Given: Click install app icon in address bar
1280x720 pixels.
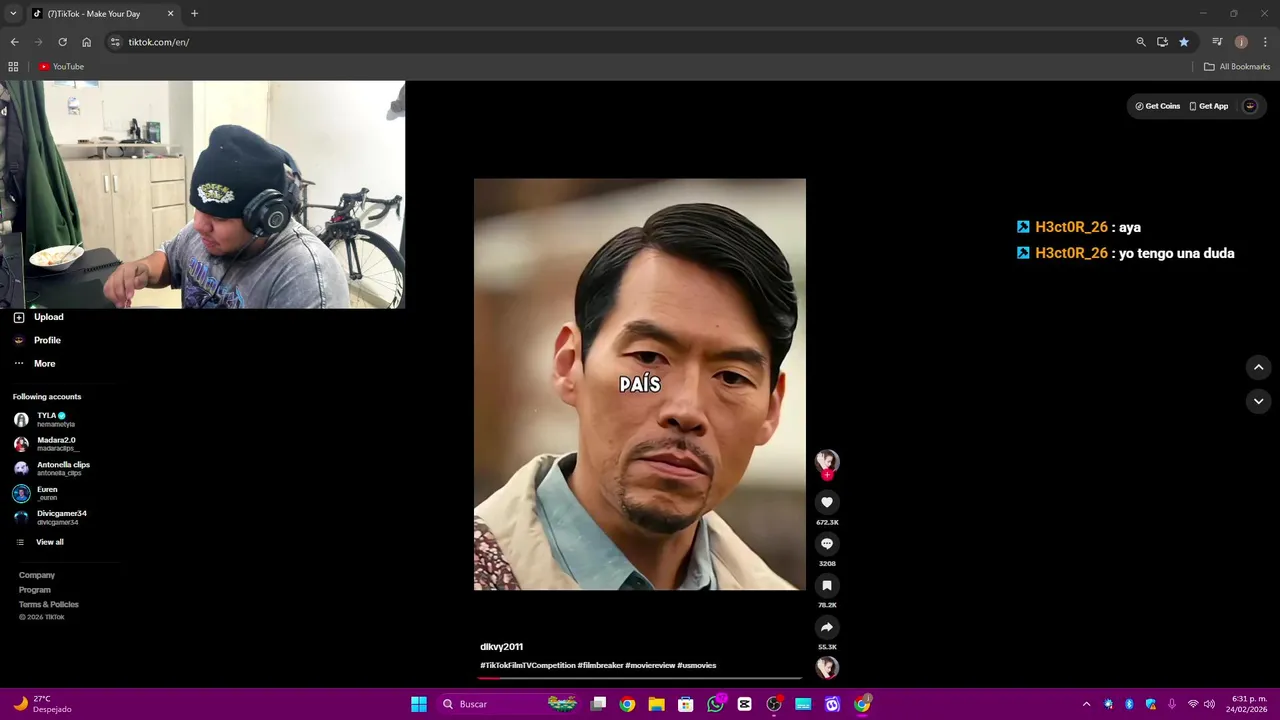Looking at the screenshot, I should click(x=1162, y=42).
